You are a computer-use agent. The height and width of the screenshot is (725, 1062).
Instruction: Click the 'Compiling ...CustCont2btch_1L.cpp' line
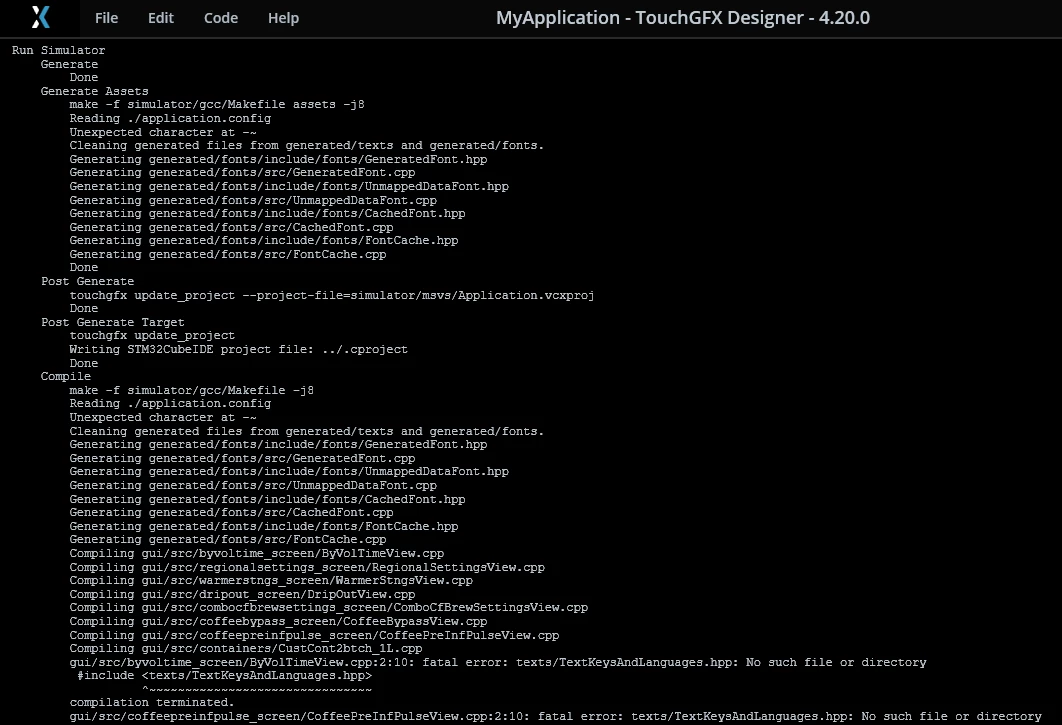point(246,648)
